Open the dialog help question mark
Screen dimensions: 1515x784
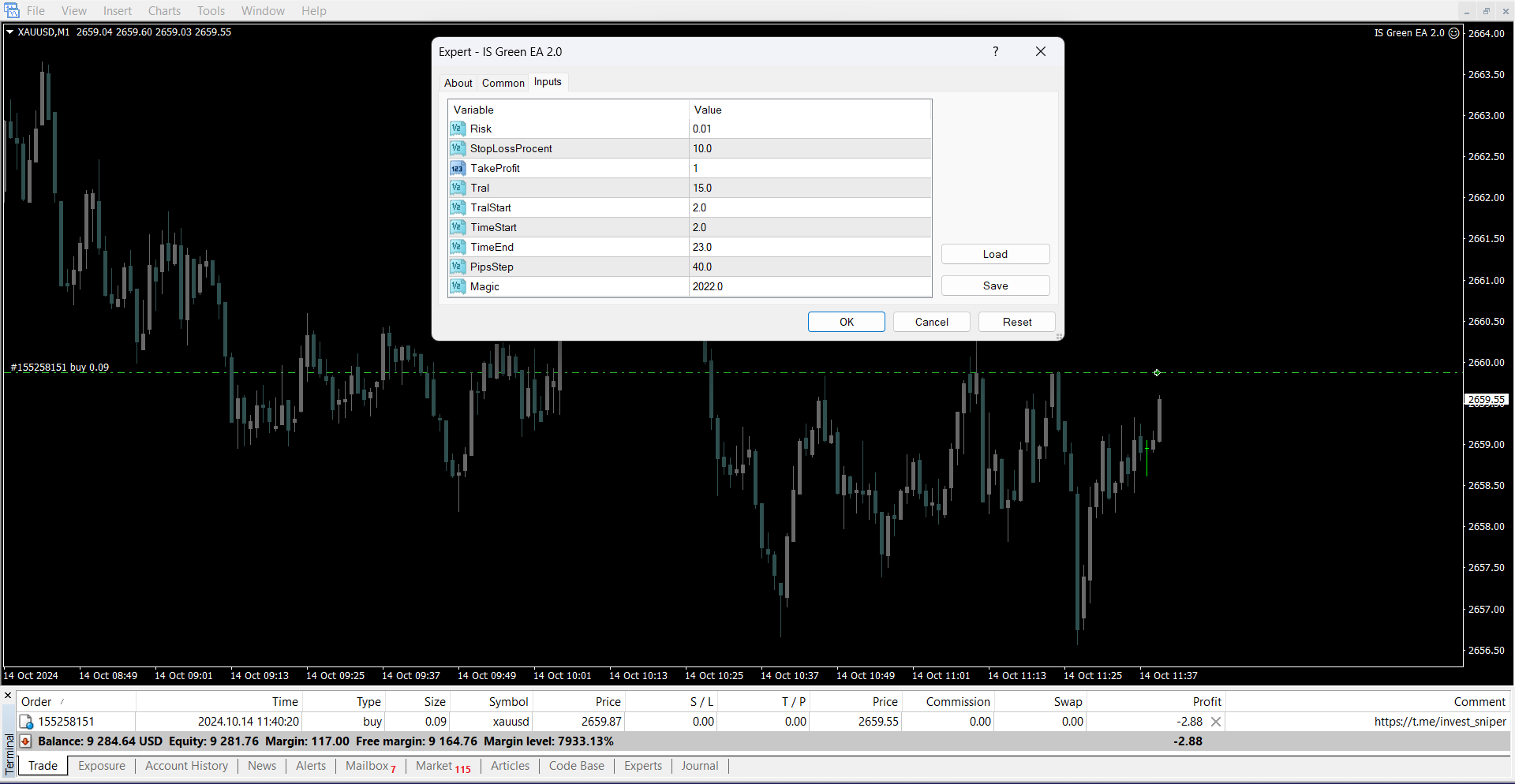(996, 52)
